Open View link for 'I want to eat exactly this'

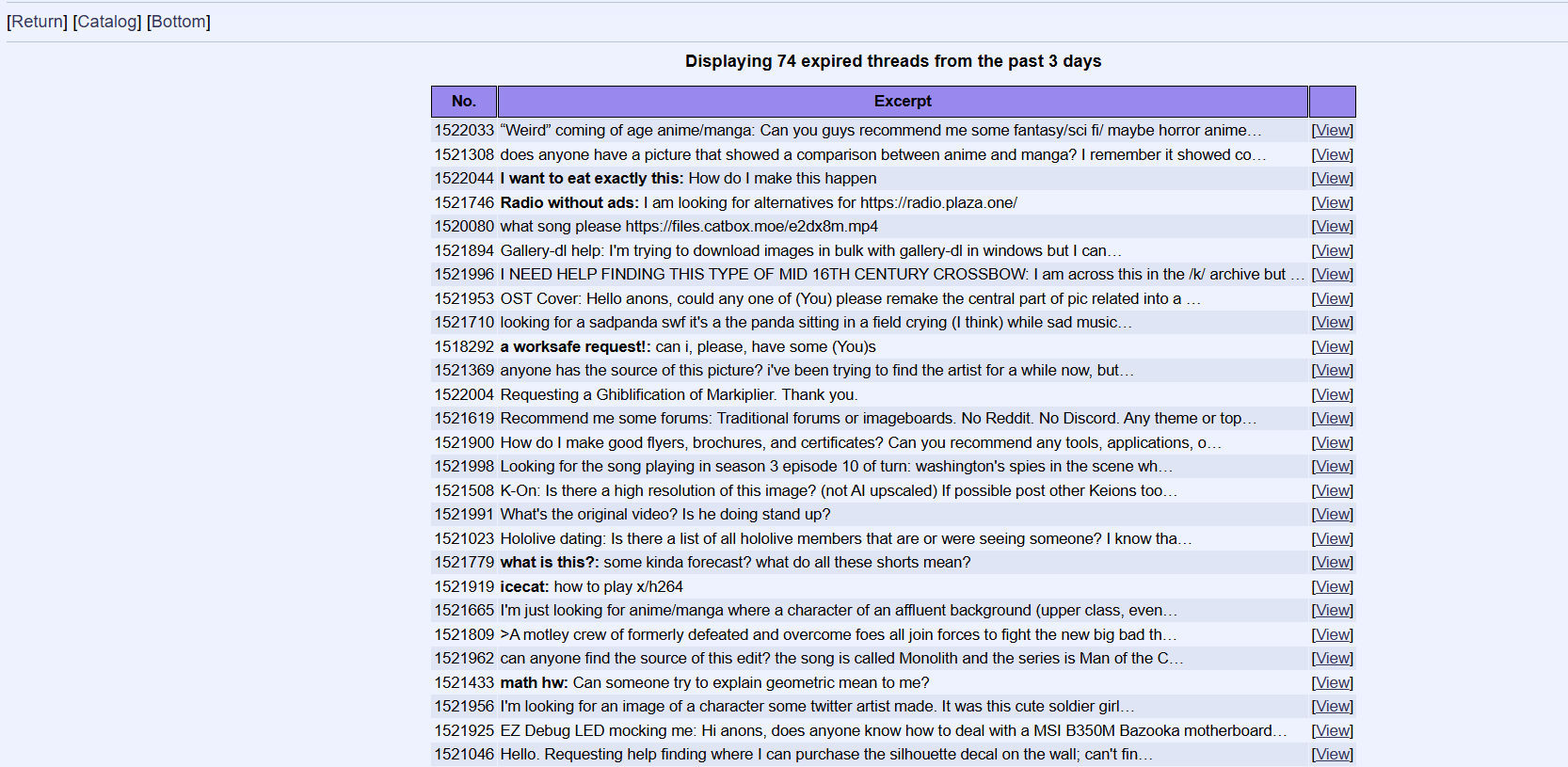click(x=1333, y=179)
